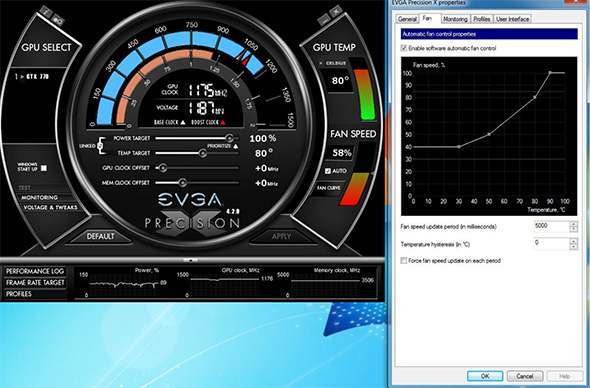Image resolution: width=590 pixels, height=388 pixels.
Task: Decrease fan speed update period with down arrow
Action: [x=573, y=229]
